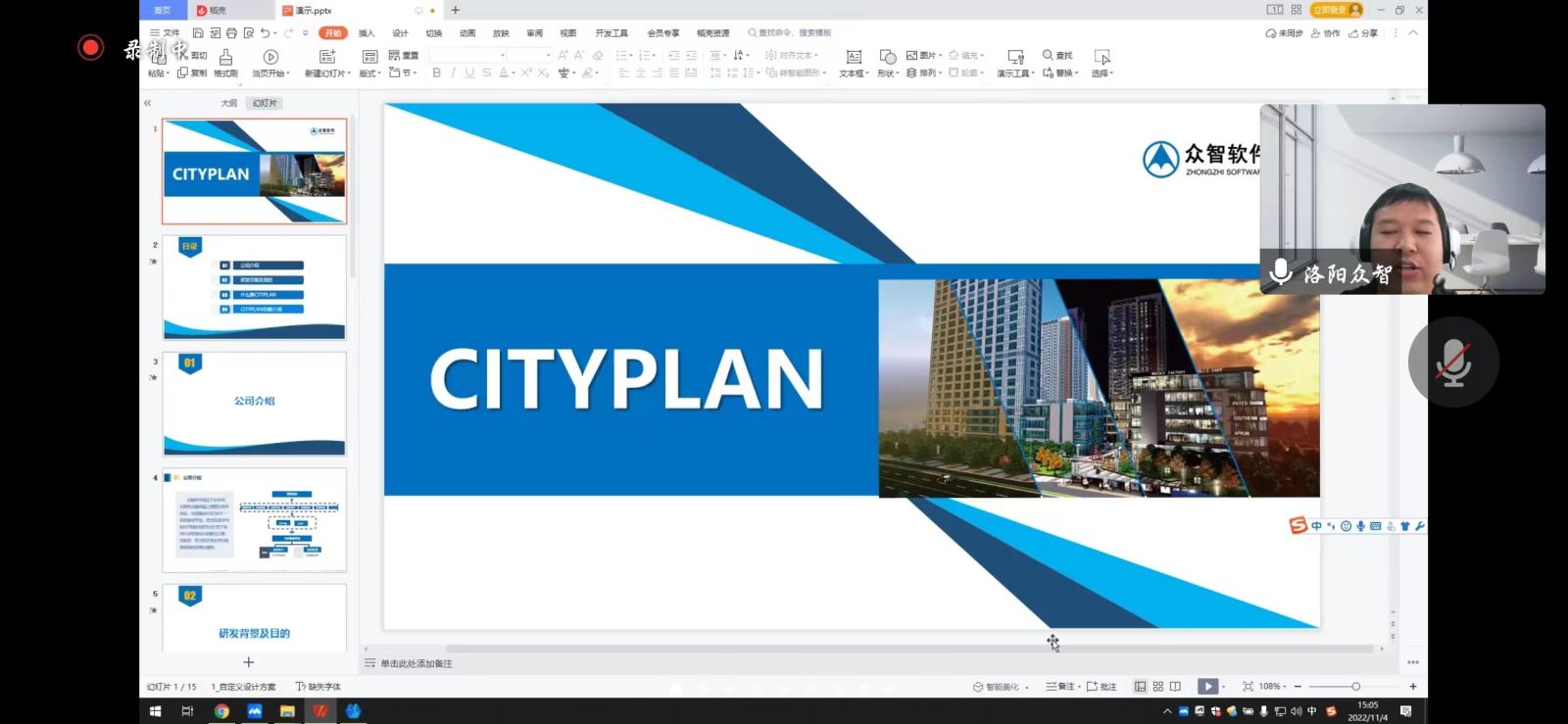The image size is (1568, 724).
Task: Collapse the slide thumbnail panel
Action: click(x=147, y=103)
